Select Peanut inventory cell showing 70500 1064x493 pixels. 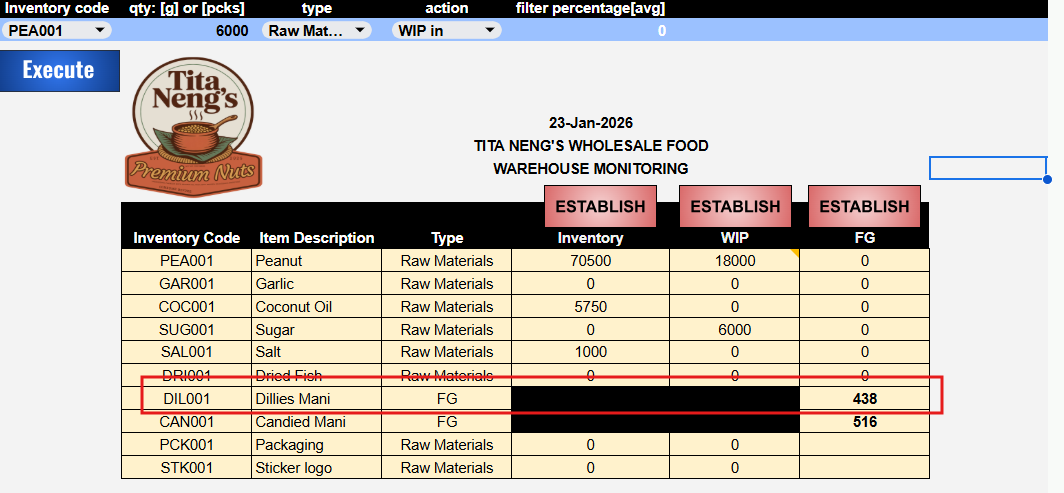590,260
